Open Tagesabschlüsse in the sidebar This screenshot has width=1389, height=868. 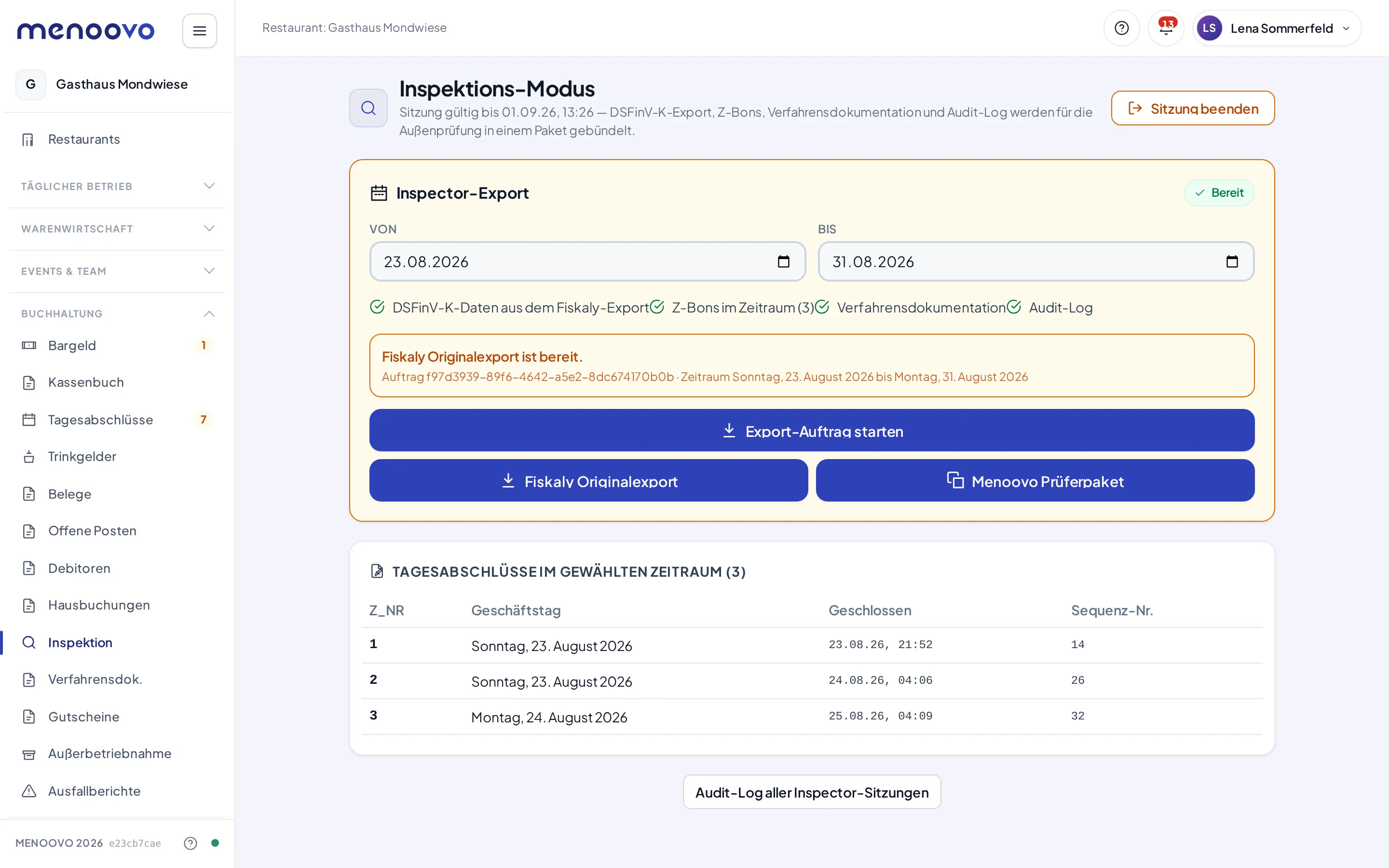click(x=117, y=420)
